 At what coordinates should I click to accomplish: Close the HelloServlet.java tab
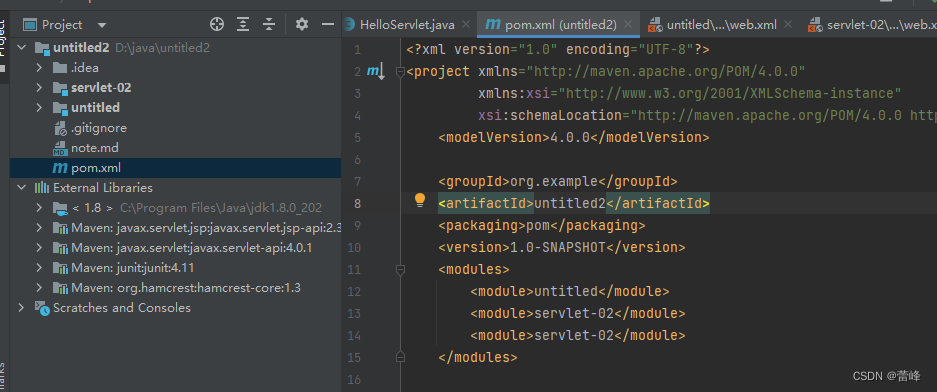[467, 24]
